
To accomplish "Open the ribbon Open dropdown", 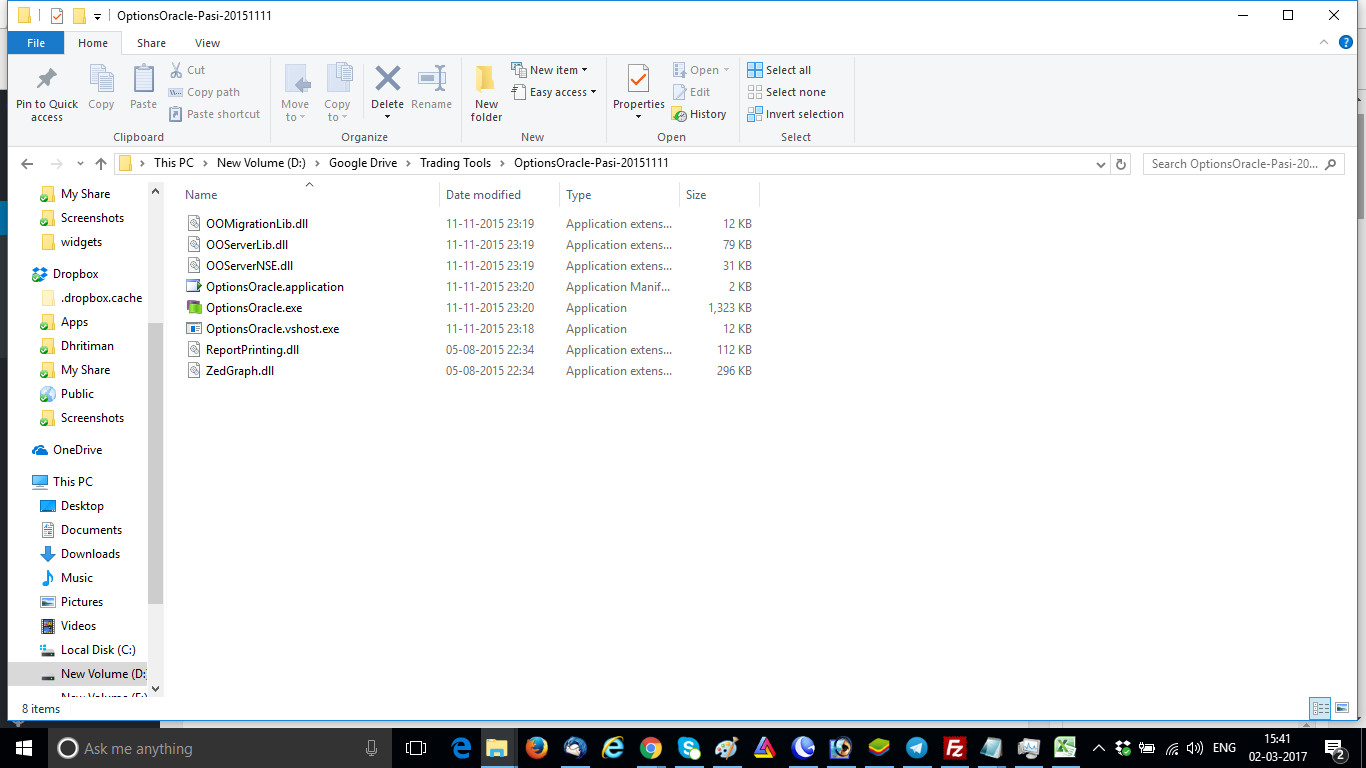I will 701,70.
